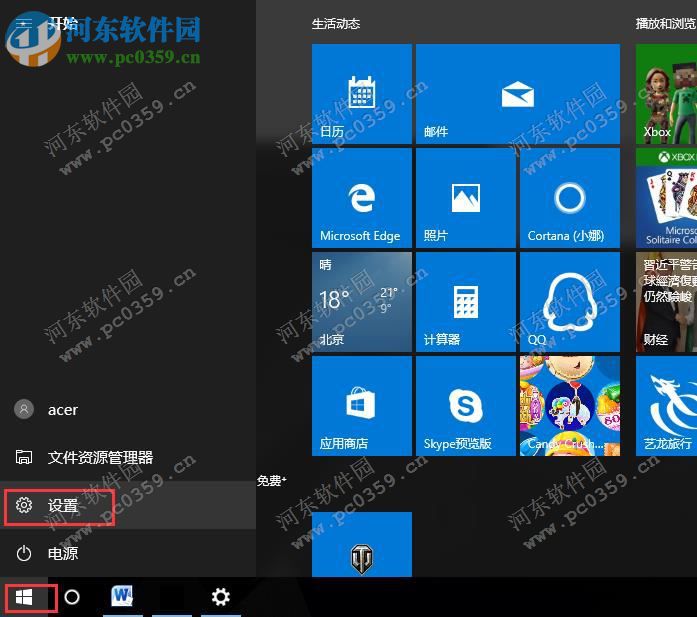Image resolution: width=697 pixels, height=617 pixels.
Task: Open the Mail (邮件) tile
Action: (518, 94)
